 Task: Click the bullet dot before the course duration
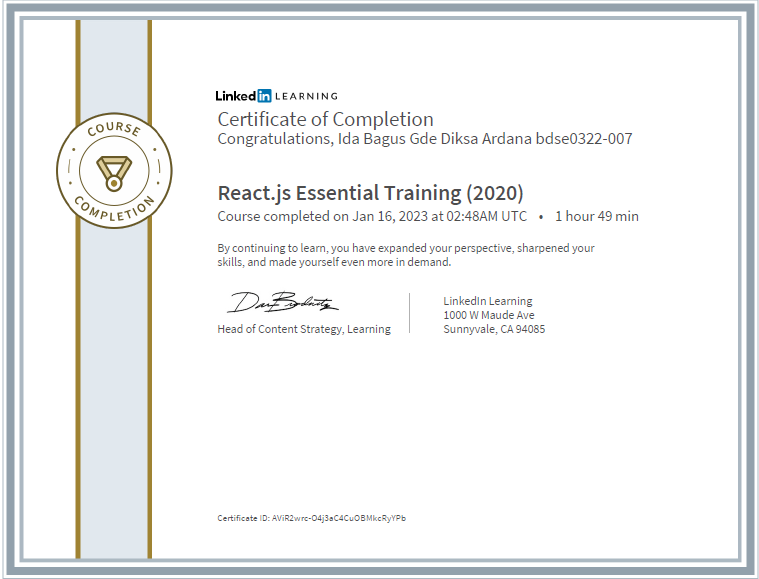click(541, 216)
